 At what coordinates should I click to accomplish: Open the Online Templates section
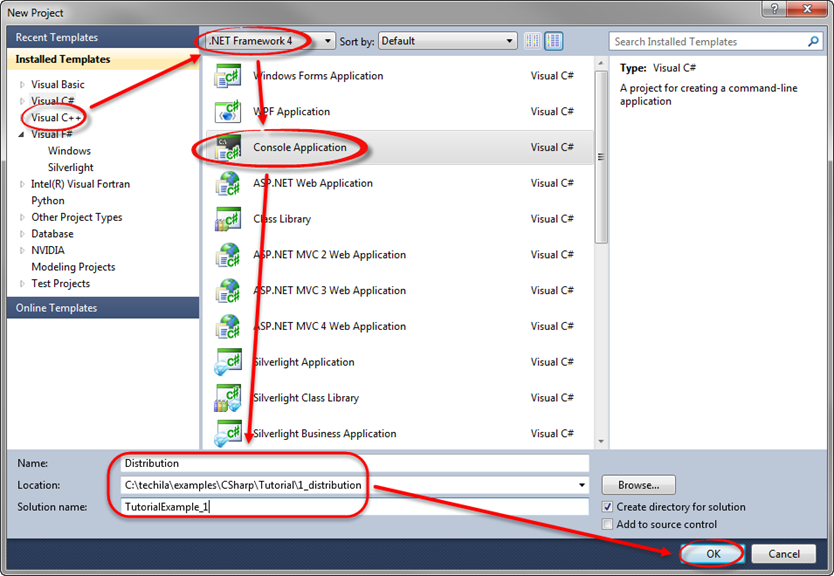click(56, 308)
